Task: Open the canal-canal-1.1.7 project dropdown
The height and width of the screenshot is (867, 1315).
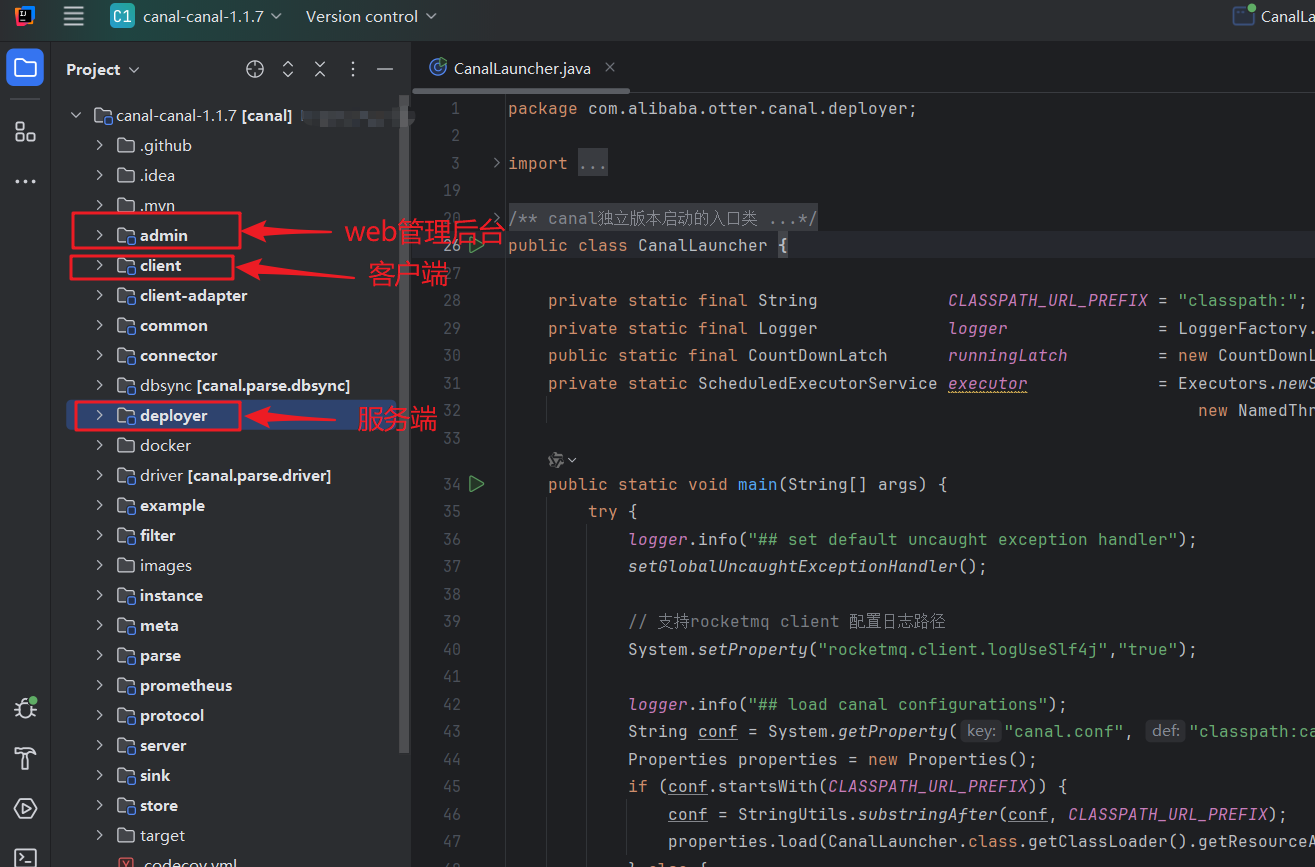Action: pos(212,16)
